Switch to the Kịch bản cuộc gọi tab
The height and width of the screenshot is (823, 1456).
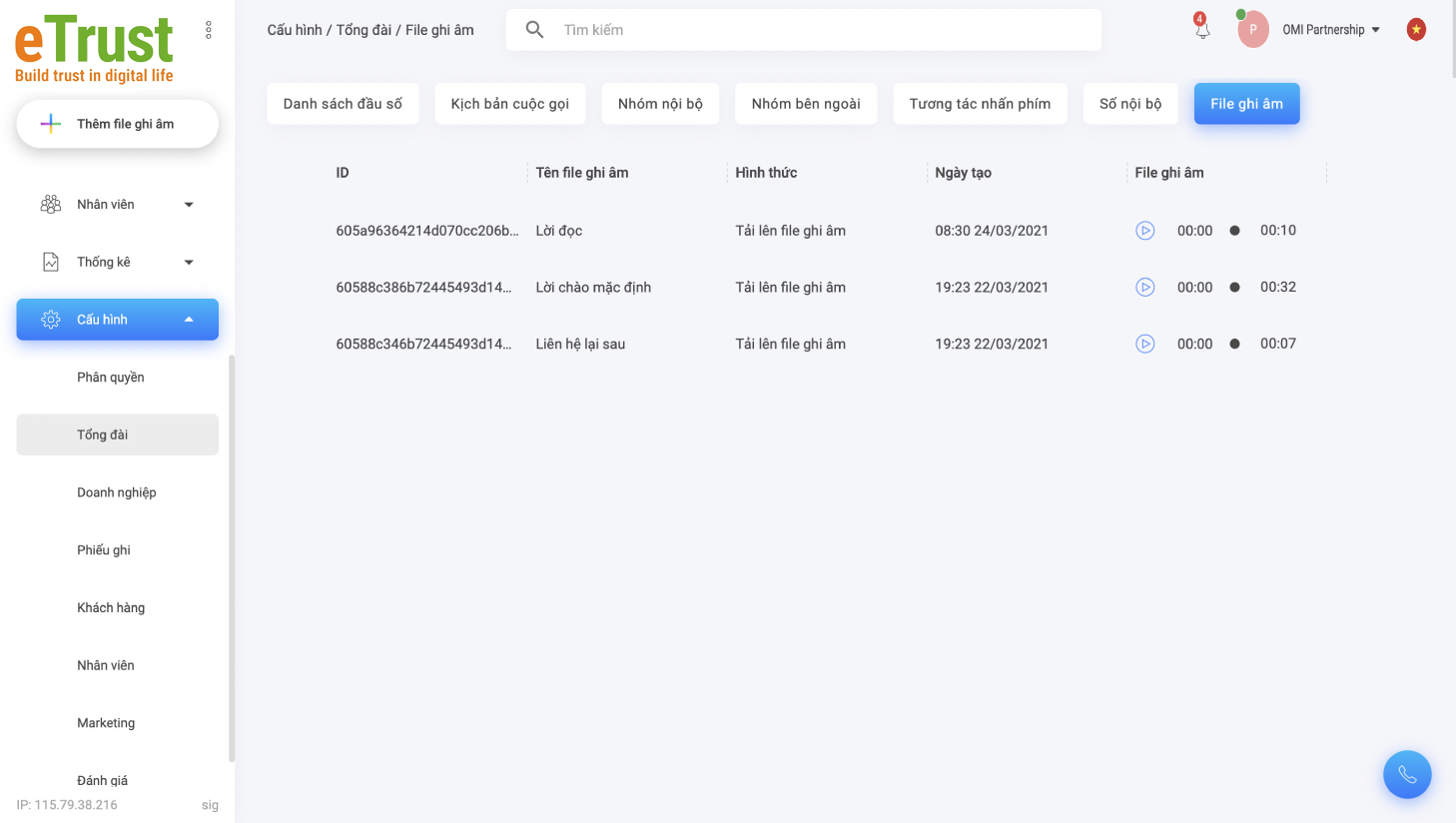click(x=509, y=104)
